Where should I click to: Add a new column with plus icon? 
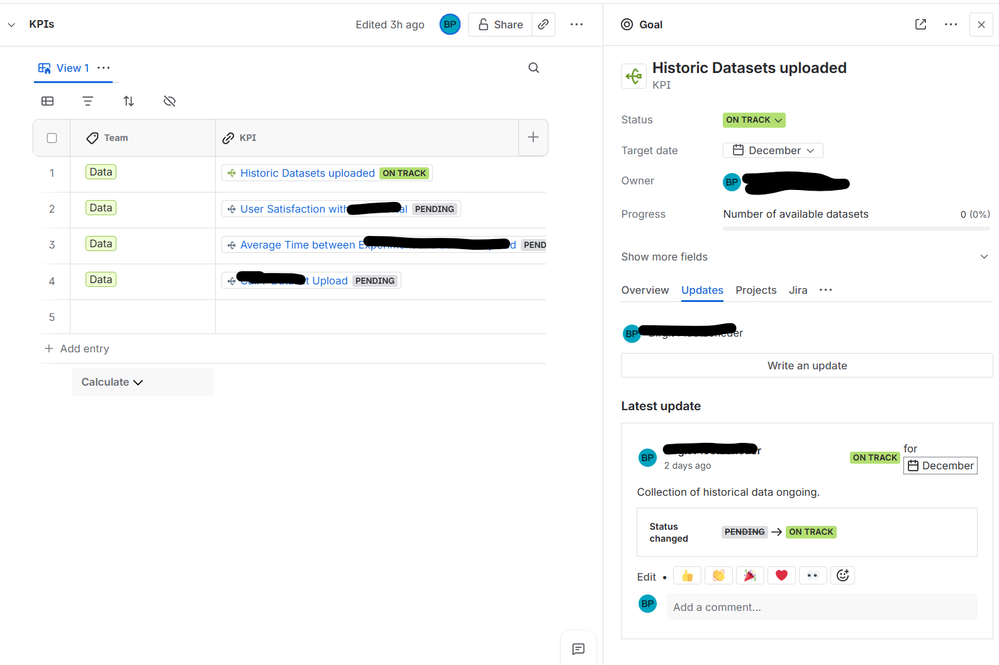click(x=533, y=138)
